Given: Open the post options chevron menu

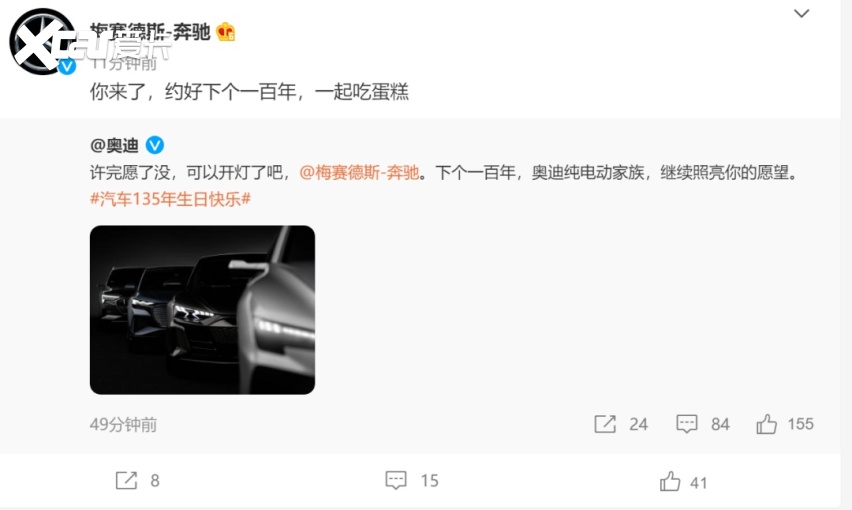Looking at the screenshot, I should (x=801, y=13).
